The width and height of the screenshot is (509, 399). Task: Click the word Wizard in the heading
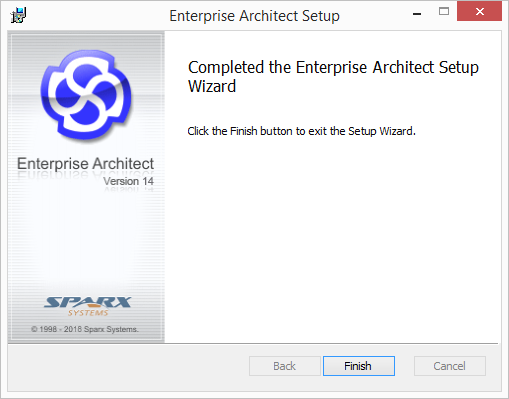[x=212, y=86]
